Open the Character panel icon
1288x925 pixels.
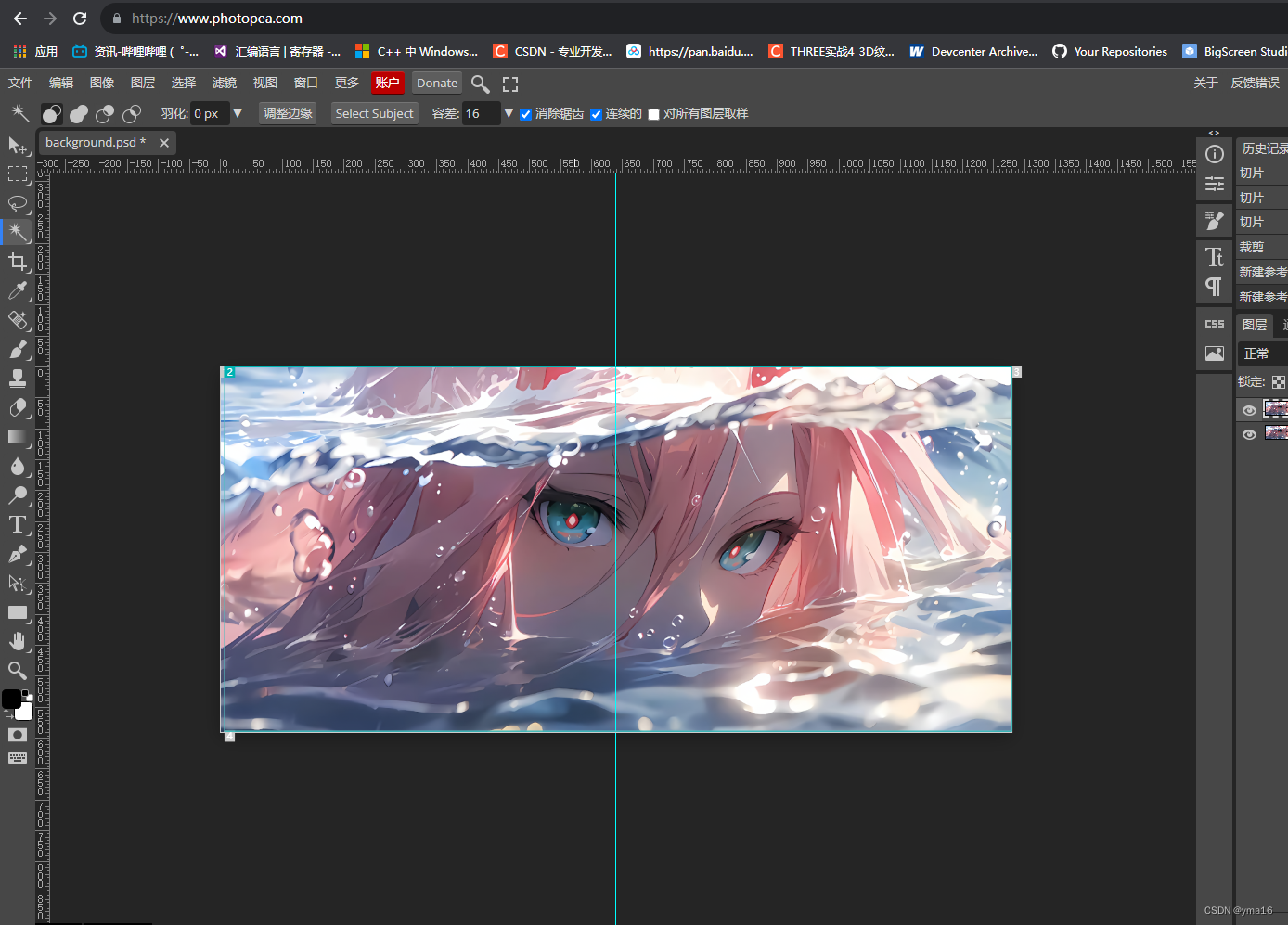1215,257
